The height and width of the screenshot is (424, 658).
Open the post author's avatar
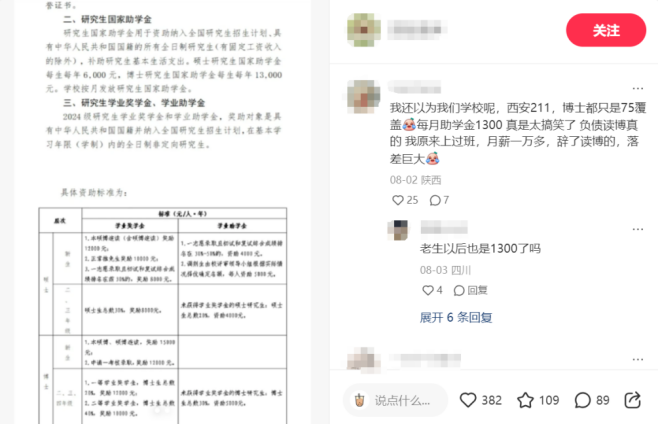coord(364,30)
